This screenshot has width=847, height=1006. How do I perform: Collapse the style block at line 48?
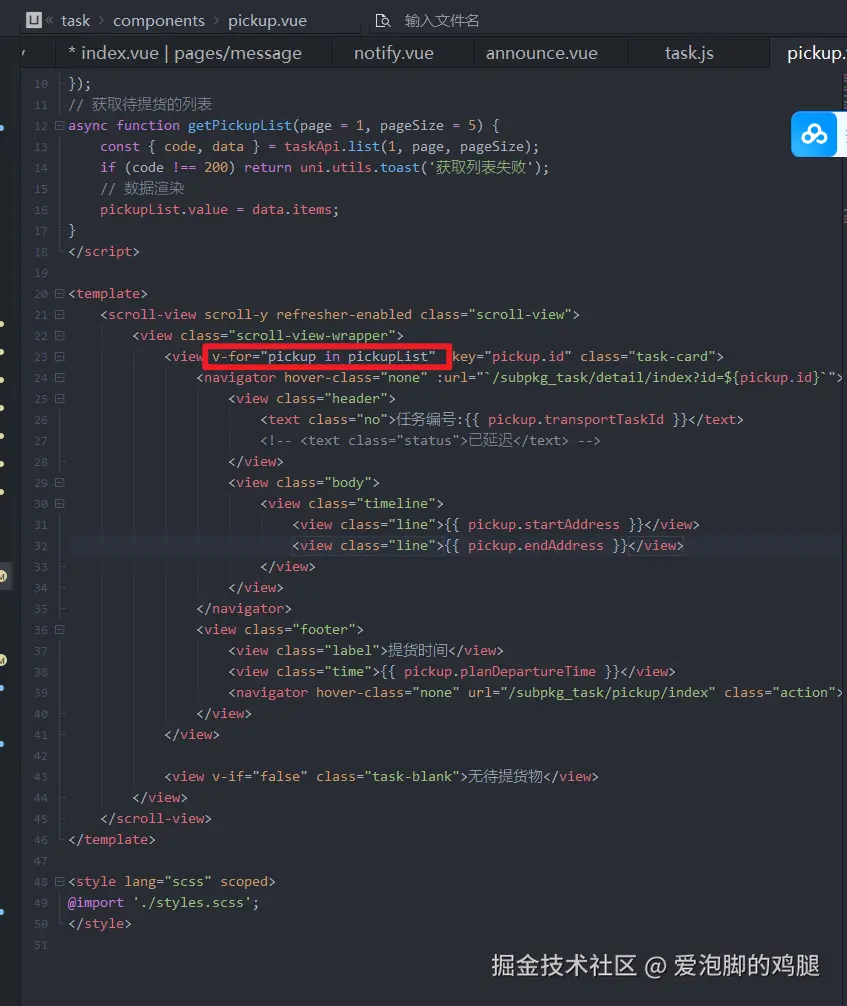point(60,882)
